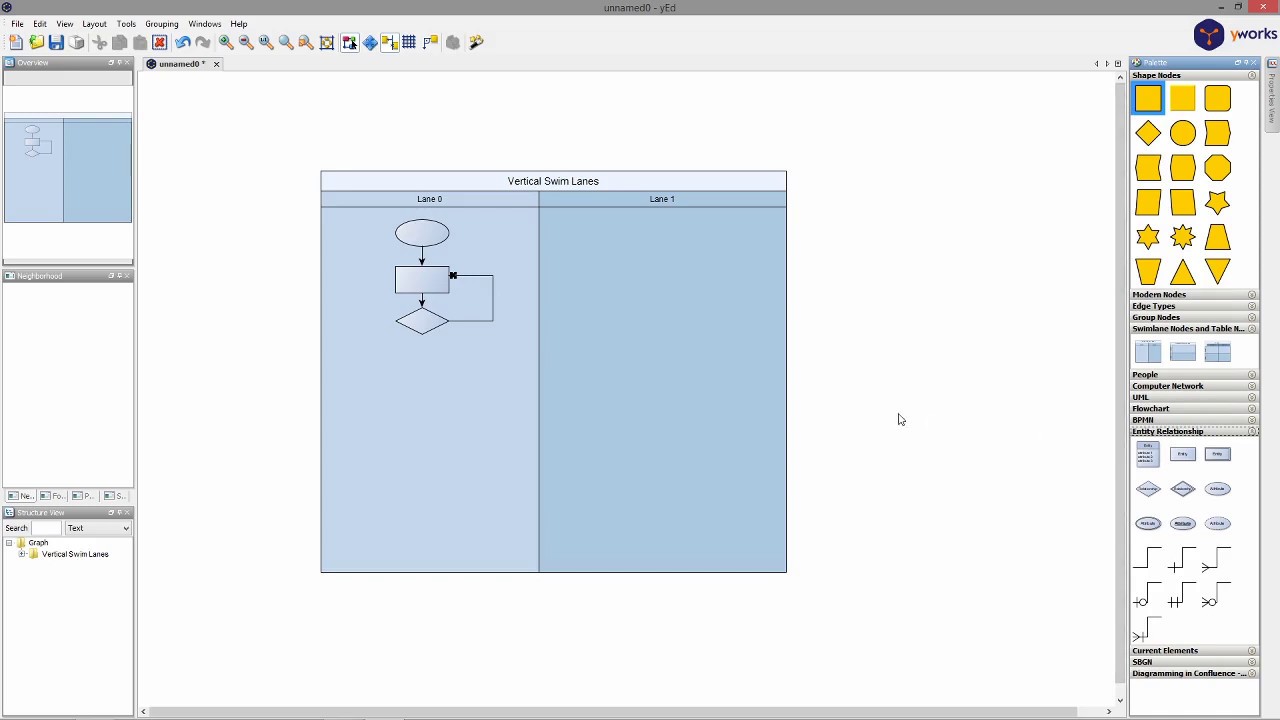Pick the first swimlane node in palette
The height and width of the screenshot is (720, 1280).
[x=1148, y=351]
